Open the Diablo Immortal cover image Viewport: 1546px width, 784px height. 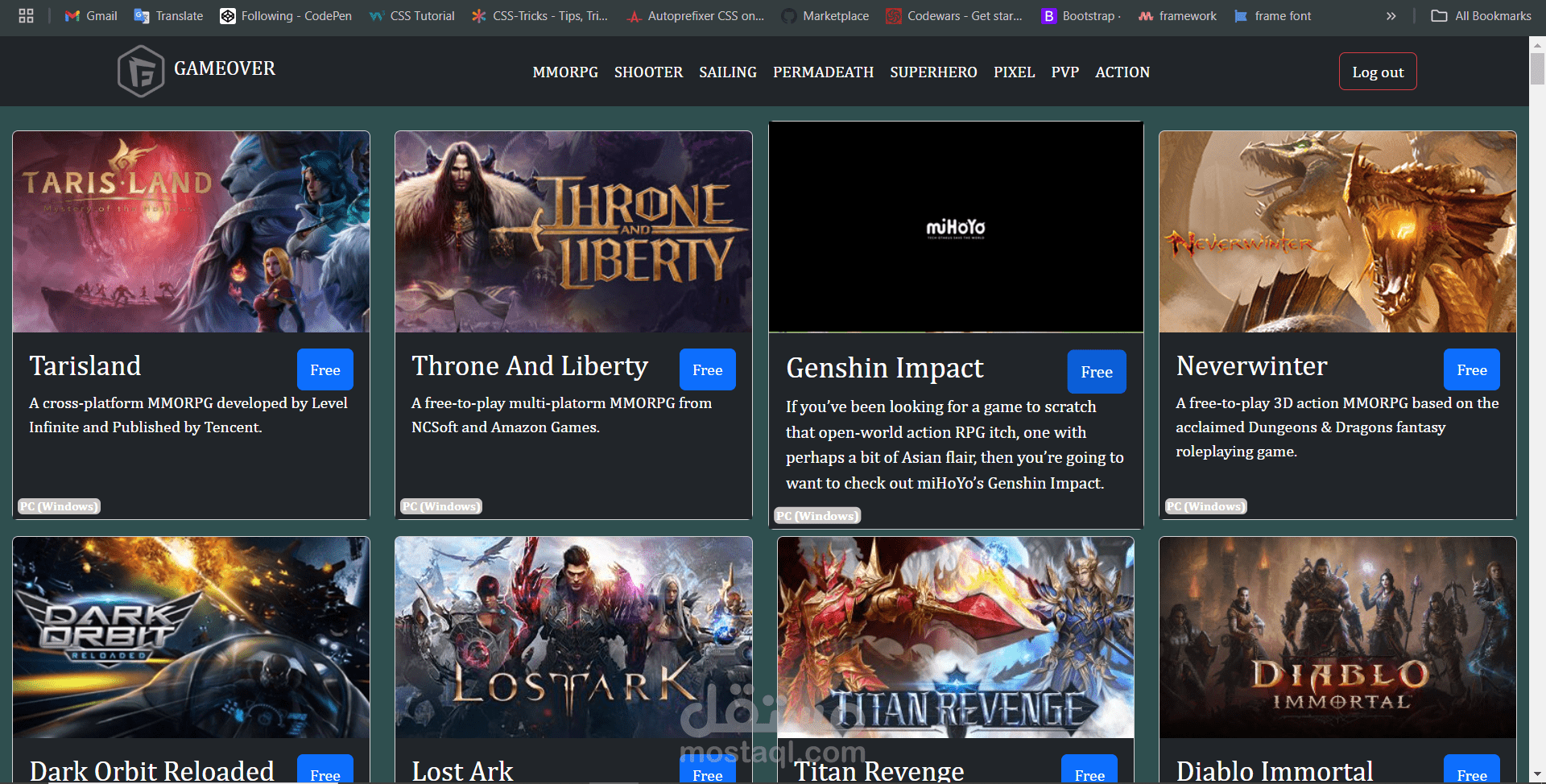(1337, 638)
